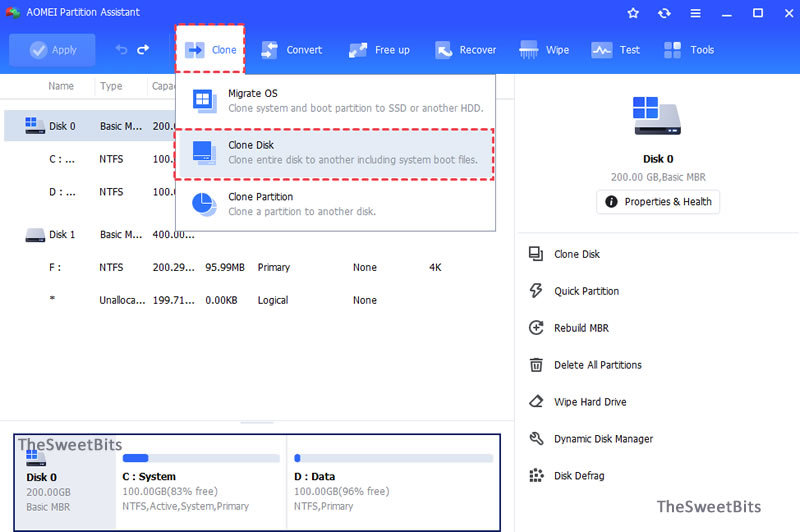Click the C: System usage bar
800x532 pixels.
tap(201, 458)
